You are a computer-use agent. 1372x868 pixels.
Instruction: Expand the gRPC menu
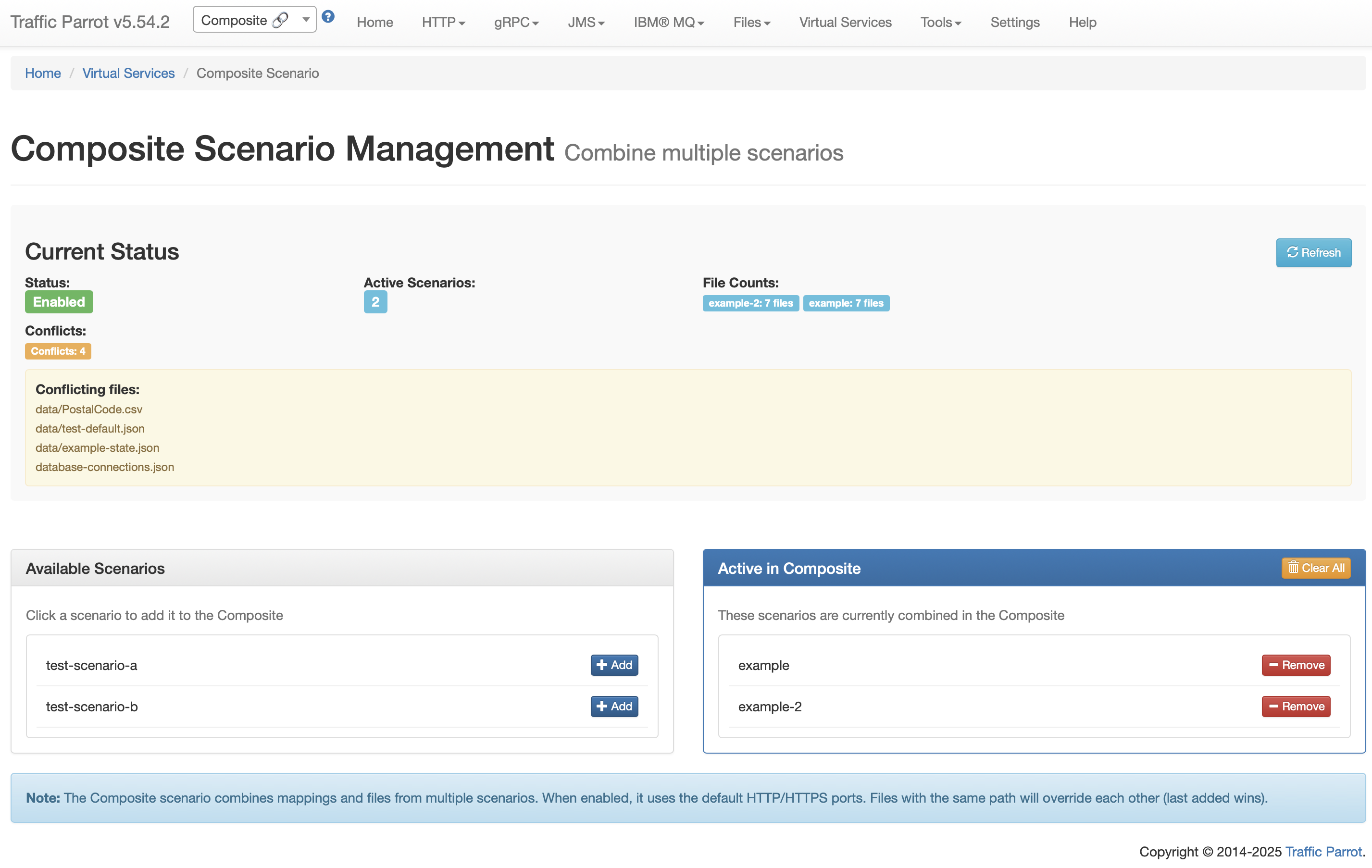click(x=516, y=22)
